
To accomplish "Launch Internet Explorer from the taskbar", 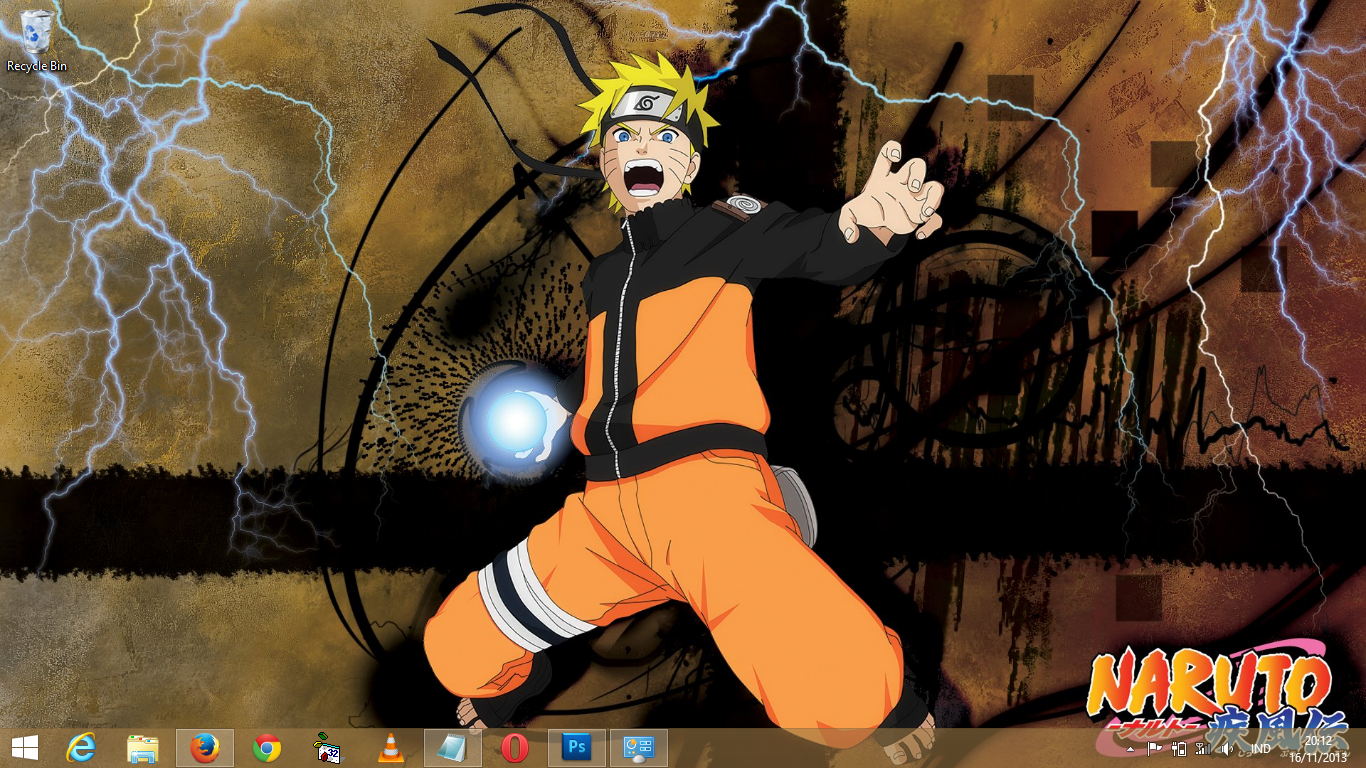I will [81, 748].
